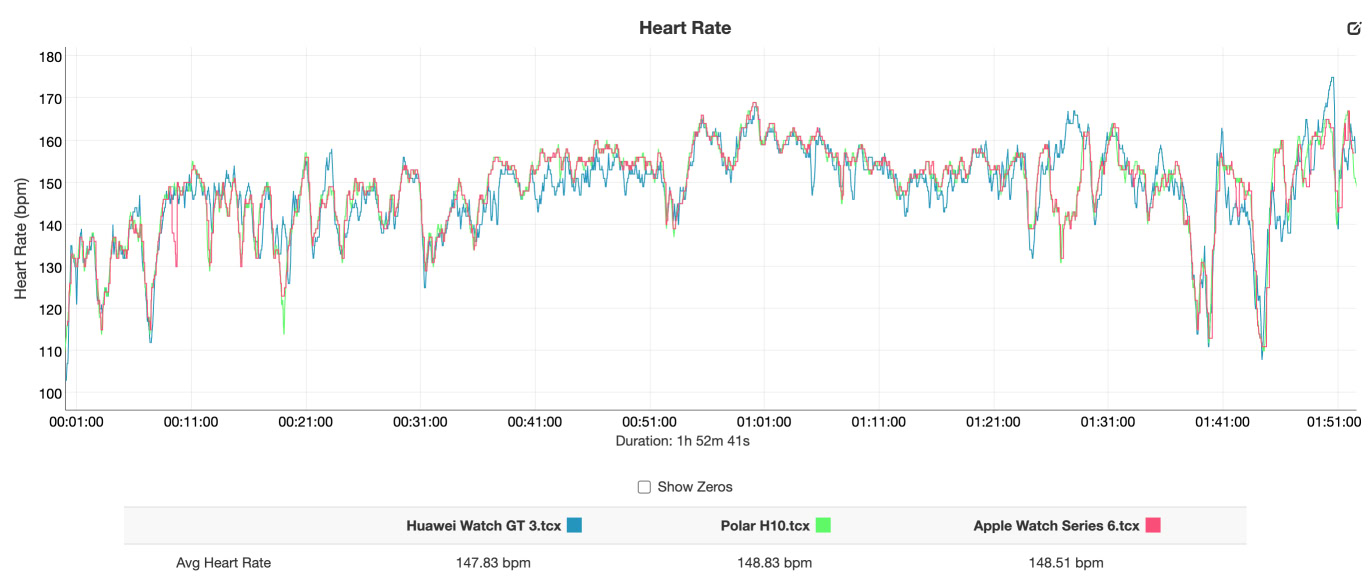The height and width of the screenshot is (587, 1371).
Task: Click the 01:11:00 time axis label
Action: [879, 422]
